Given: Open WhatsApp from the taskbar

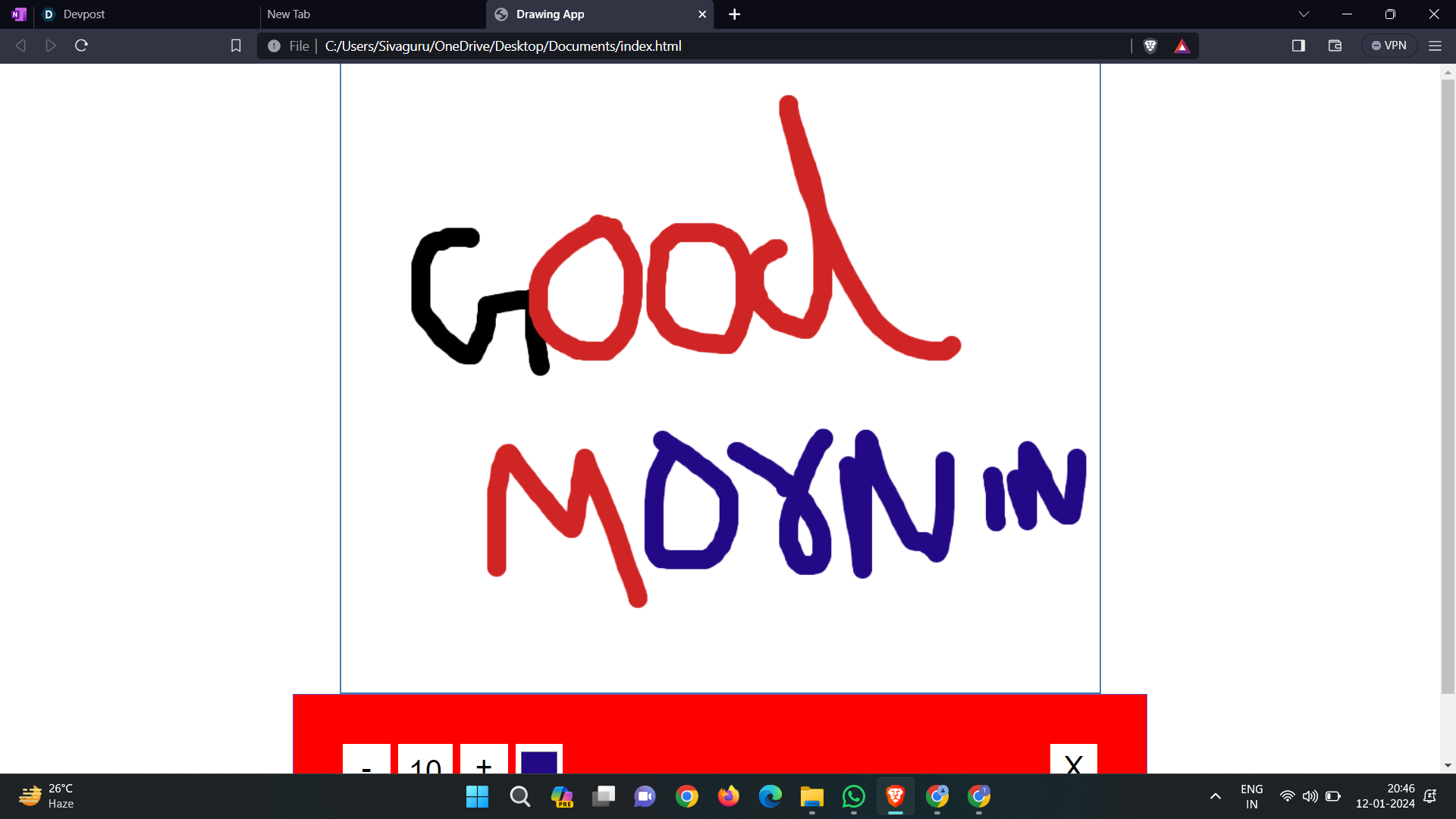Looking at the screenshot, I should click(853, 796).
